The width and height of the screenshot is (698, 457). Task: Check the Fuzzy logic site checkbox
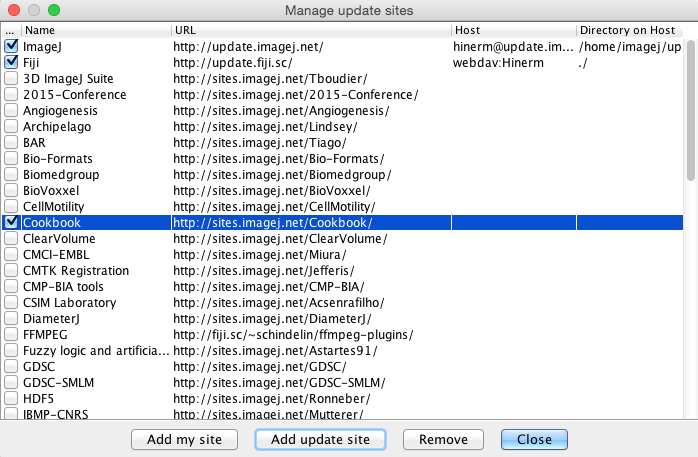click(11, 351)
